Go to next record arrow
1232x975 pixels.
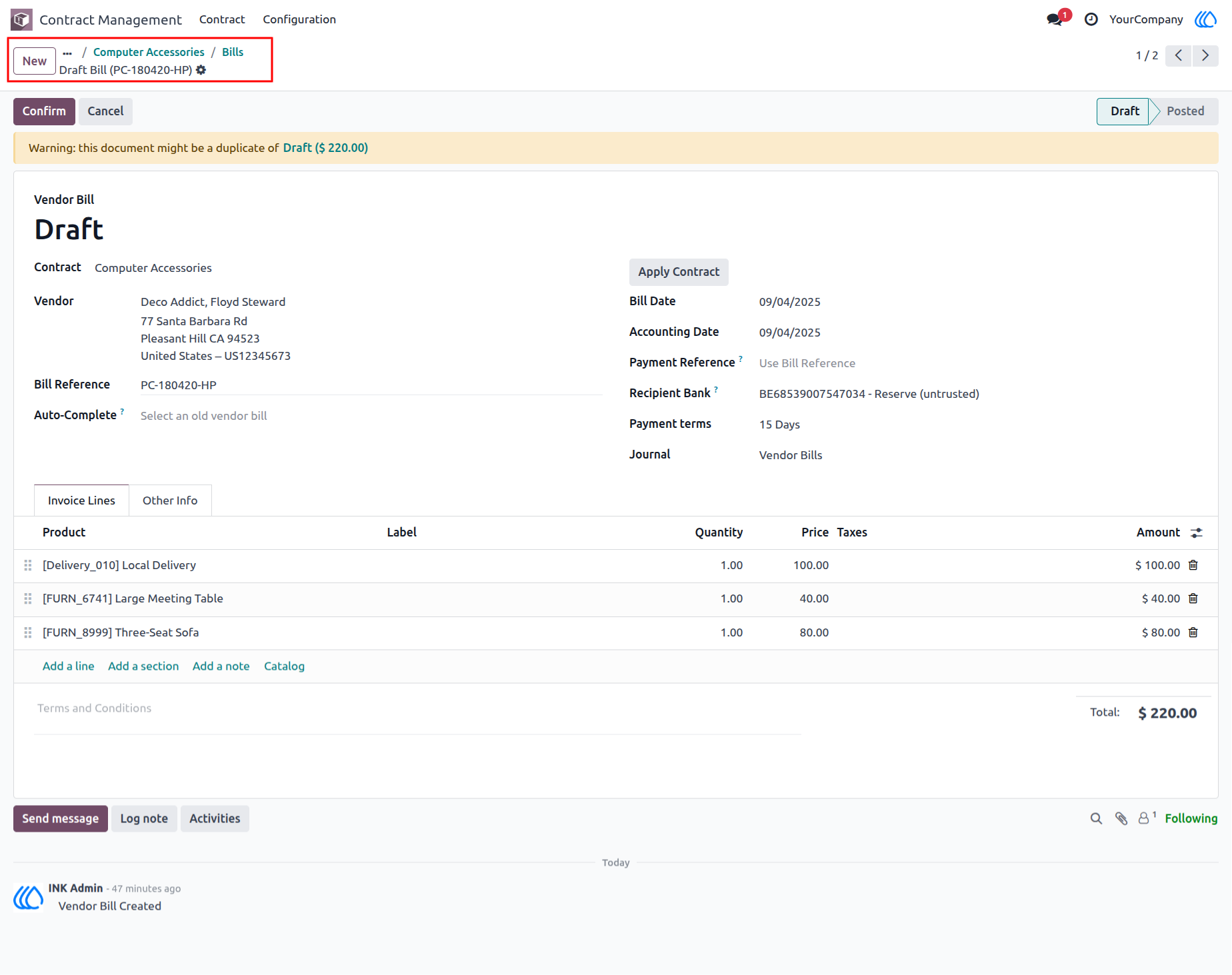[1205, 55]
